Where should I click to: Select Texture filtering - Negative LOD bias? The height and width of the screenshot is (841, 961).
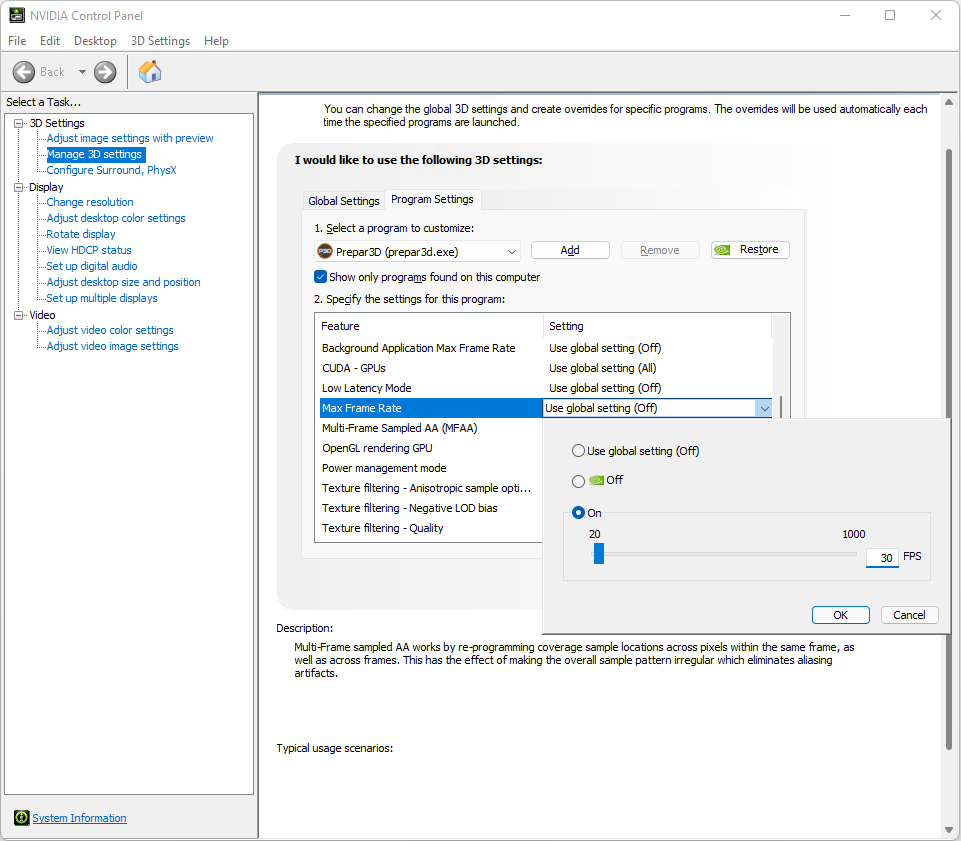pos(429,508)
